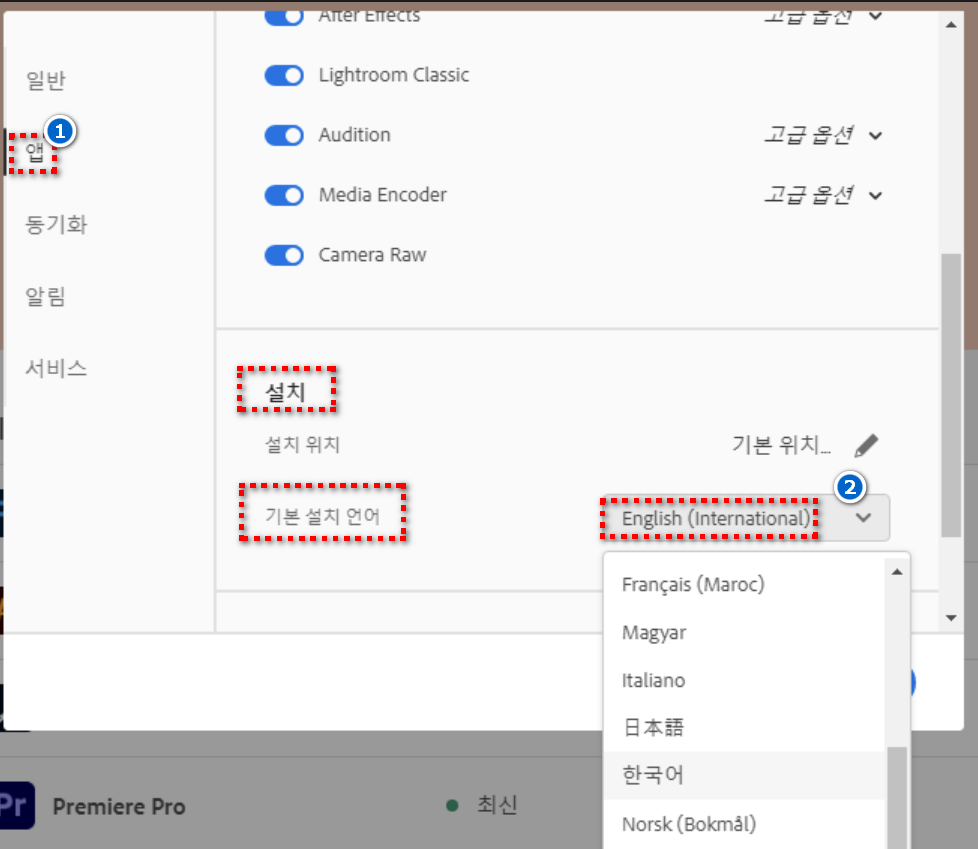Click the Premiere Pro app icon
This screenshot has height=849, width=978.
(x=18, y=805)
